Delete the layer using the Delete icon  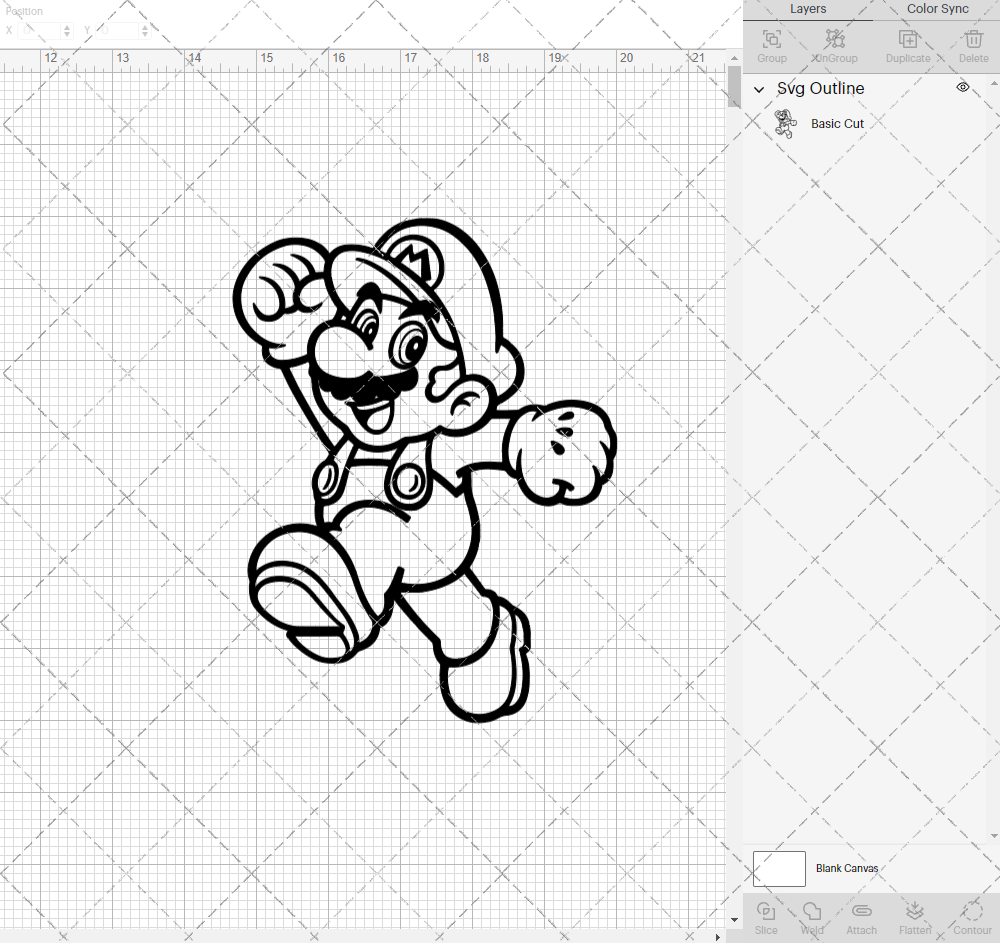(x=973, y=41)
